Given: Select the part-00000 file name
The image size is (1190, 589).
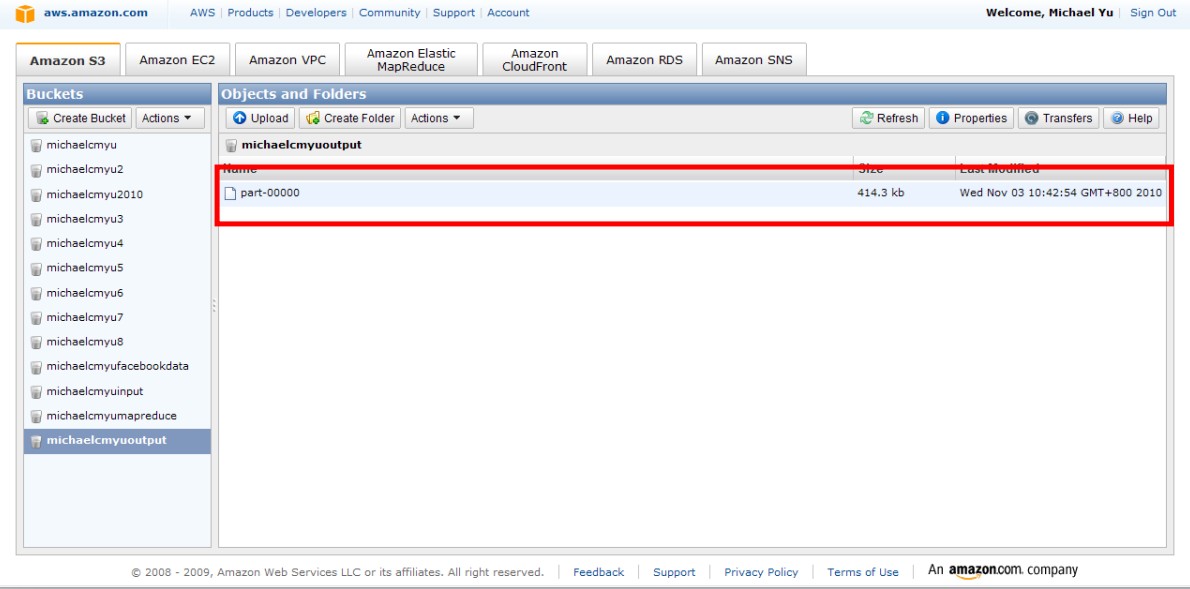Looking at the screenshot, I should click(x=270, y=194).
